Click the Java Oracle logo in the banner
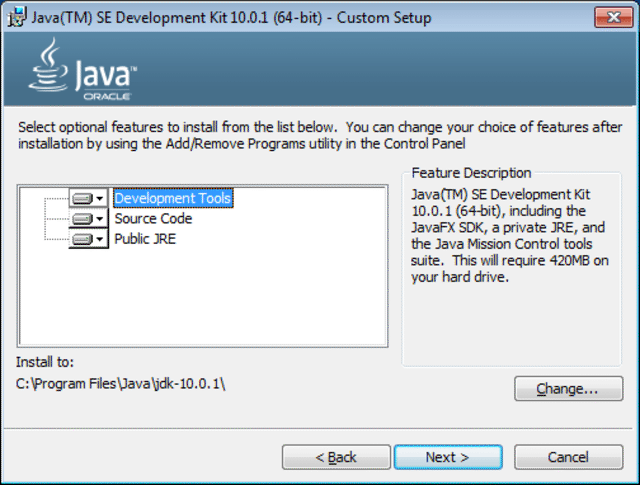Screen dimensions: 640x485 (x=82, y=69)
